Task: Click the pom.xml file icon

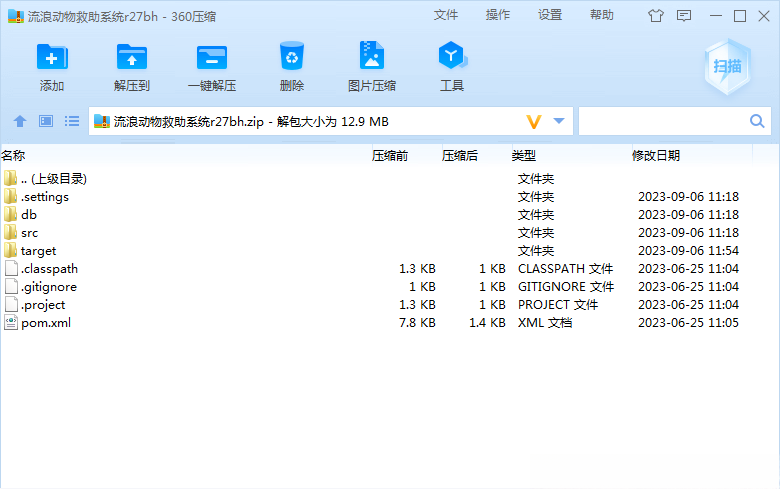Action: (x=11, y=322)
